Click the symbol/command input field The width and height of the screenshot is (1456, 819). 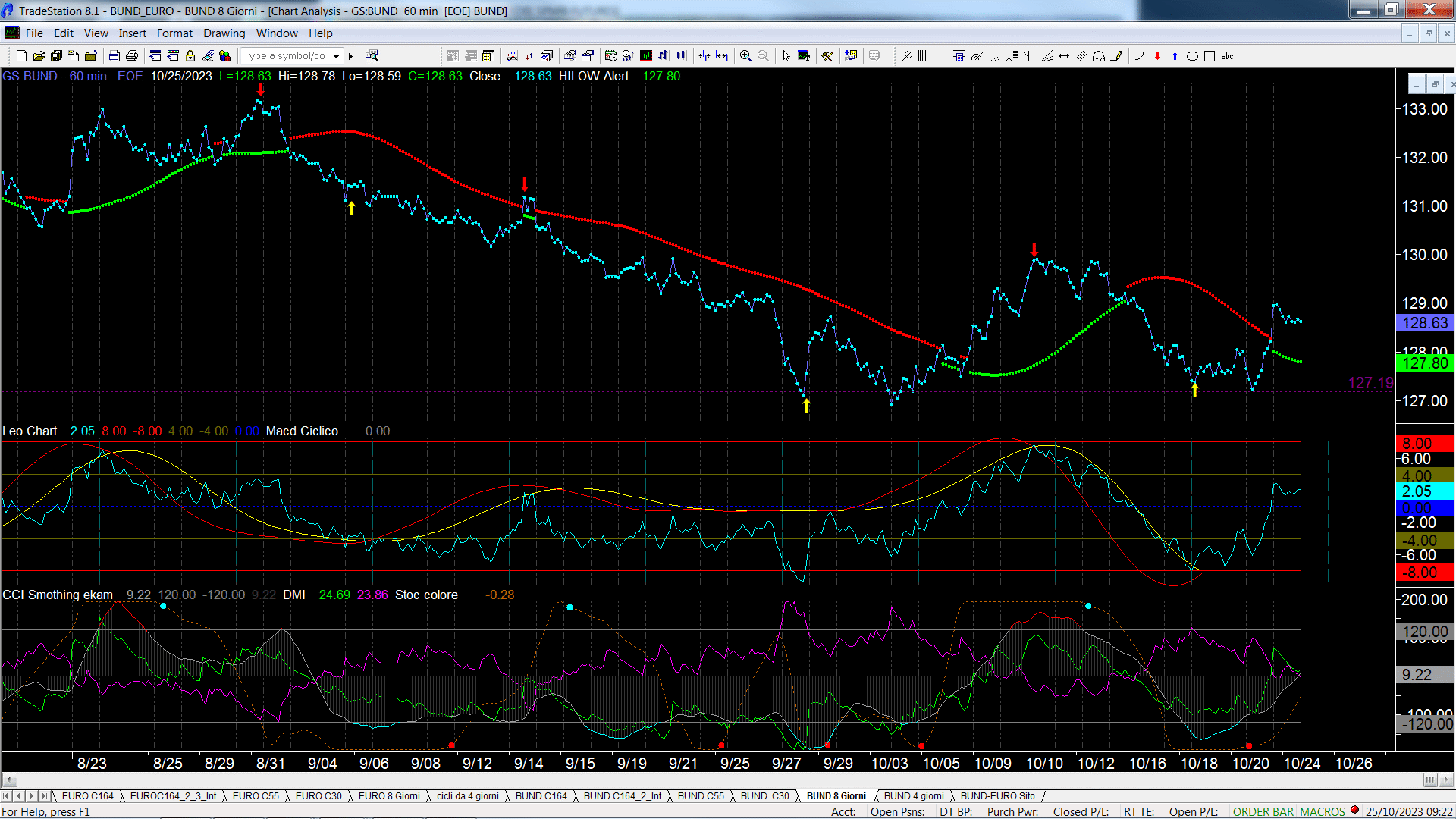pos(286,56)
